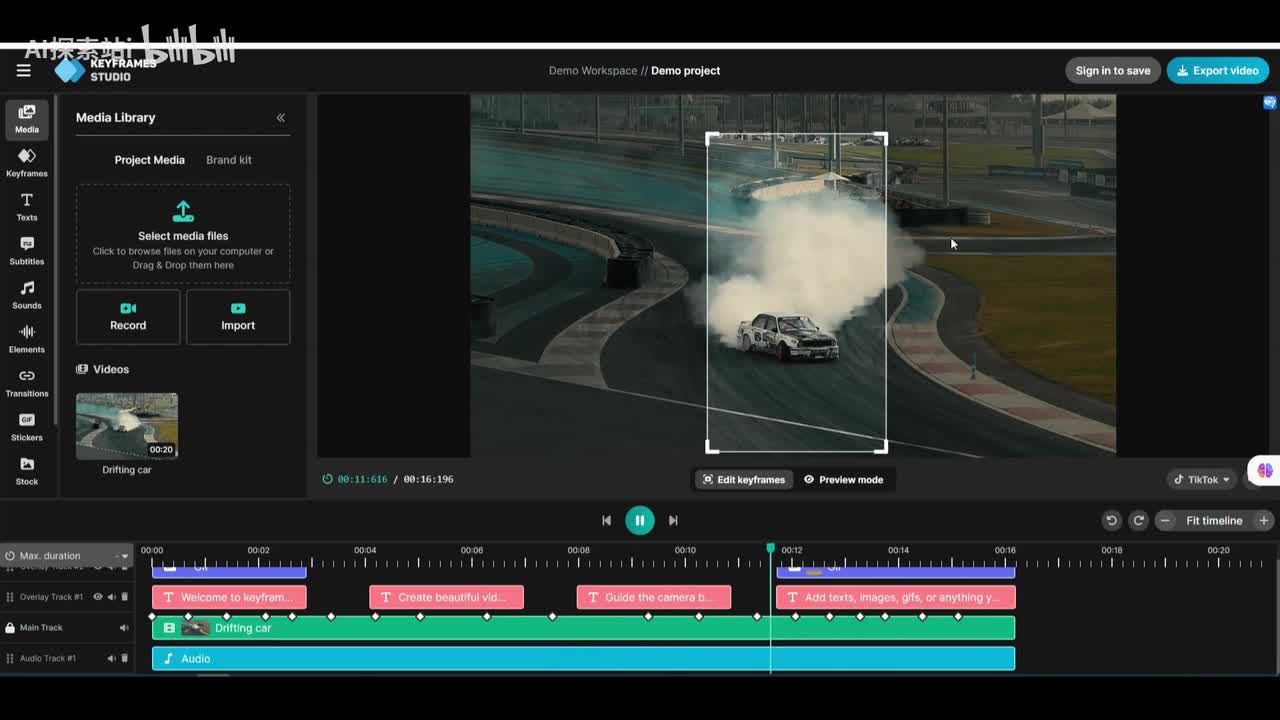Screen dimensions: 1280x720
Task: Open the Texts tool in sidebar
Action: (x=27, y=207)
